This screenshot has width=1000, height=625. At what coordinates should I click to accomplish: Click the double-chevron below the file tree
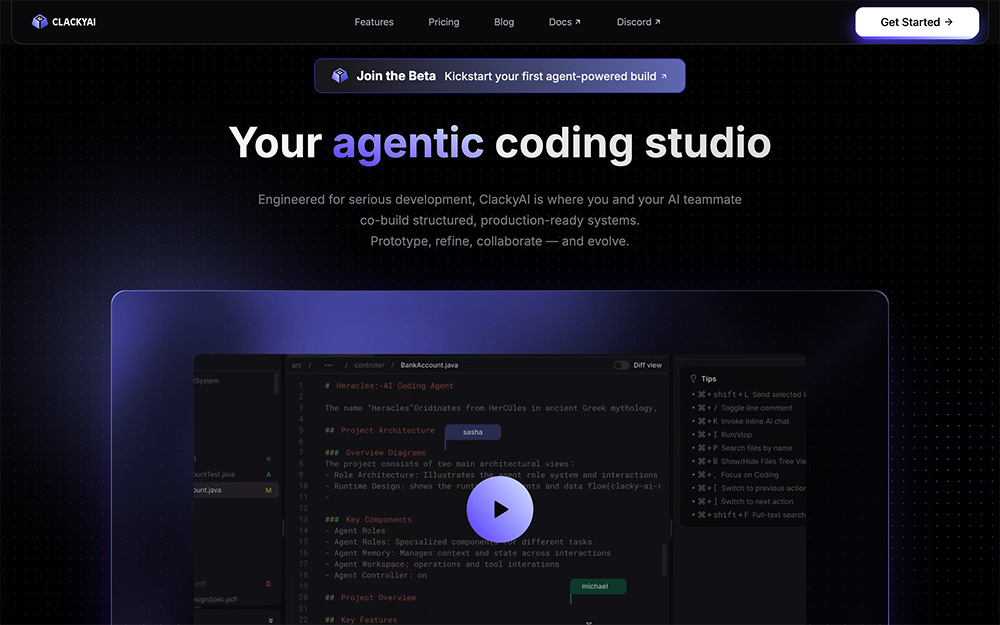coord(270,620)
